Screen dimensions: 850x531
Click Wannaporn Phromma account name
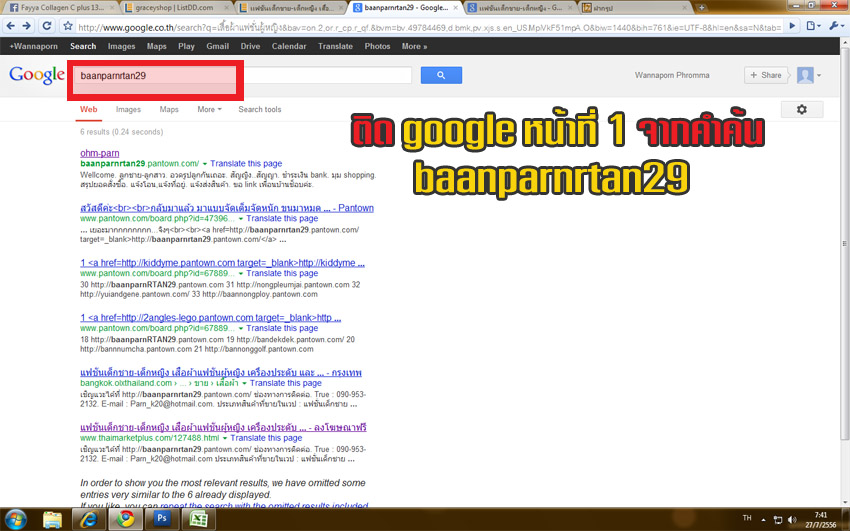[672, 75]
